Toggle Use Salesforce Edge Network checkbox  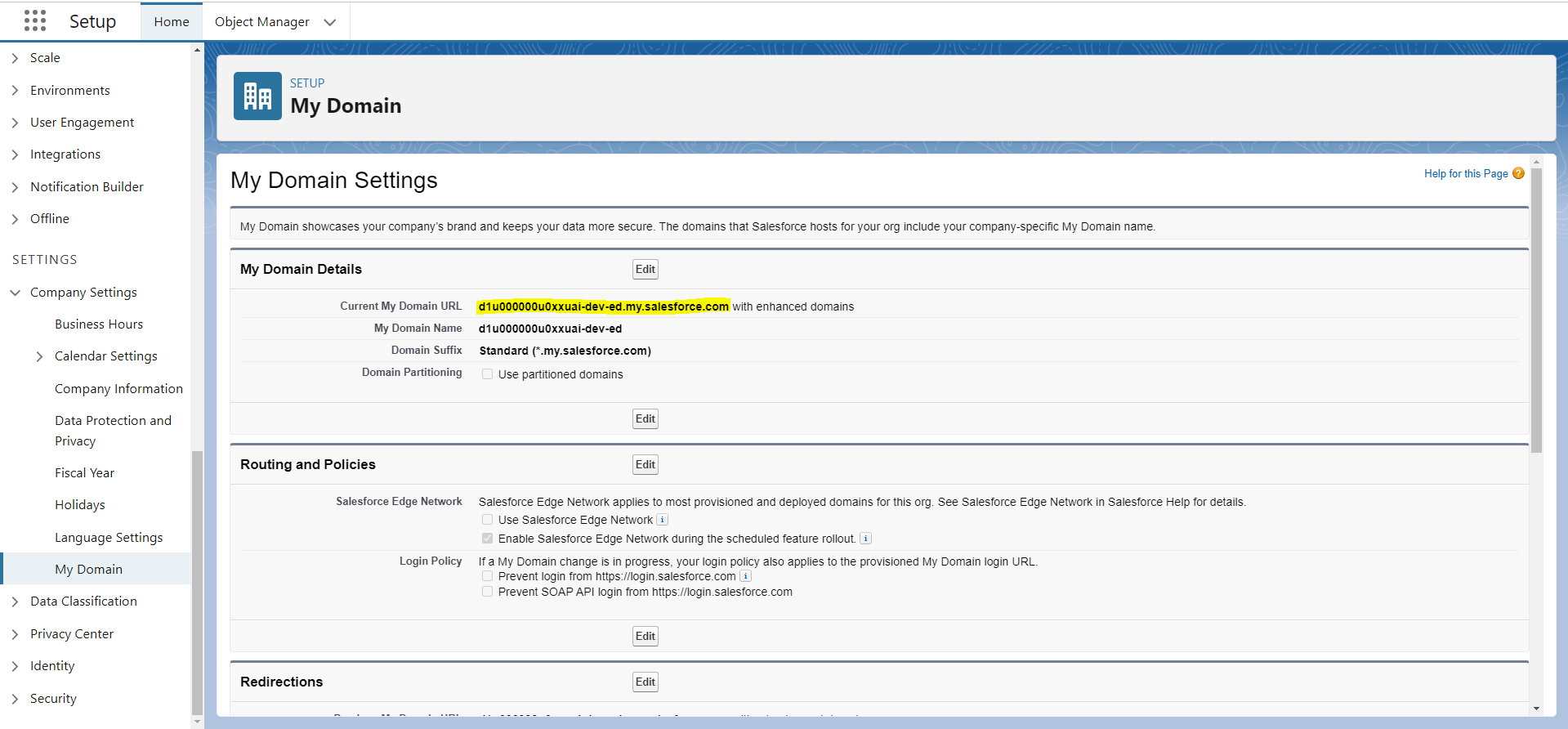click(487, 520)
